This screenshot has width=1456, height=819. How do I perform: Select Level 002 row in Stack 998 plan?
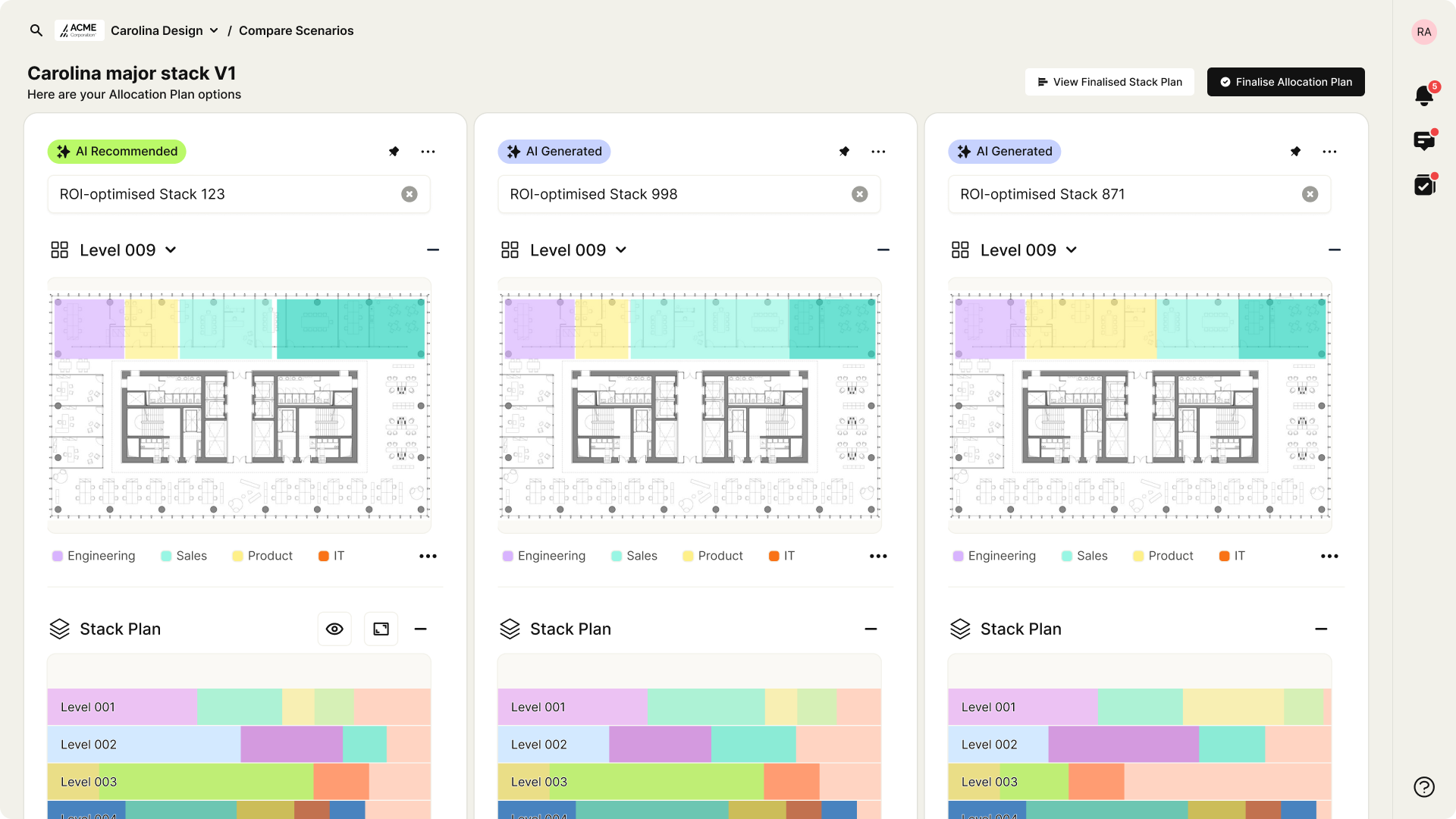click(689, 745)
